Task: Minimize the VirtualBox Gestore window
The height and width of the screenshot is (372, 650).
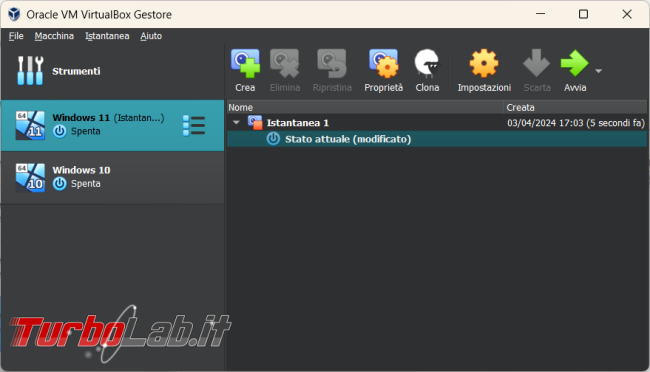Action: click(x=540, y=14)
